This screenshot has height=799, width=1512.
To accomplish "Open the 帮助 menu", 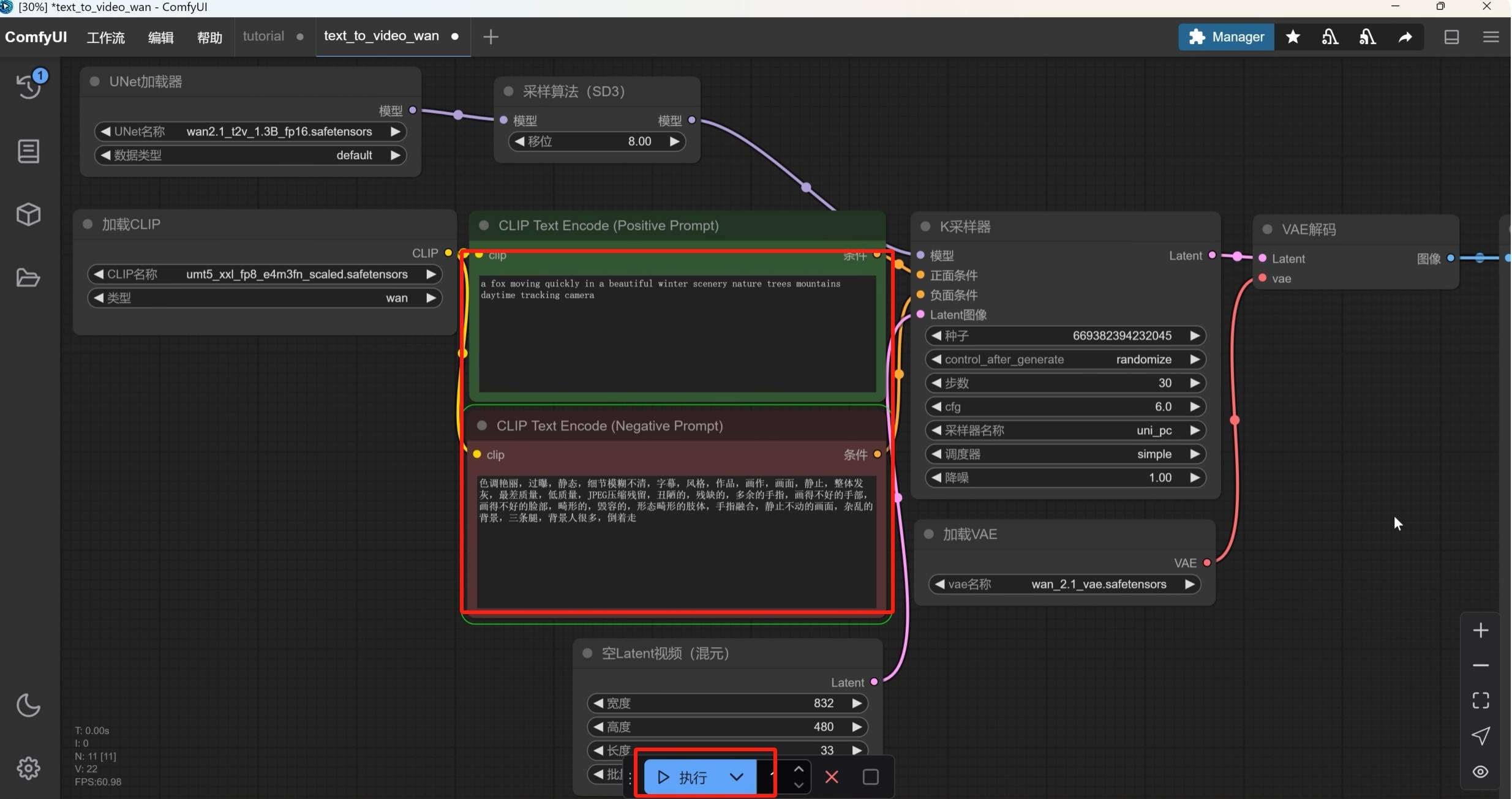I will (209, 37).
